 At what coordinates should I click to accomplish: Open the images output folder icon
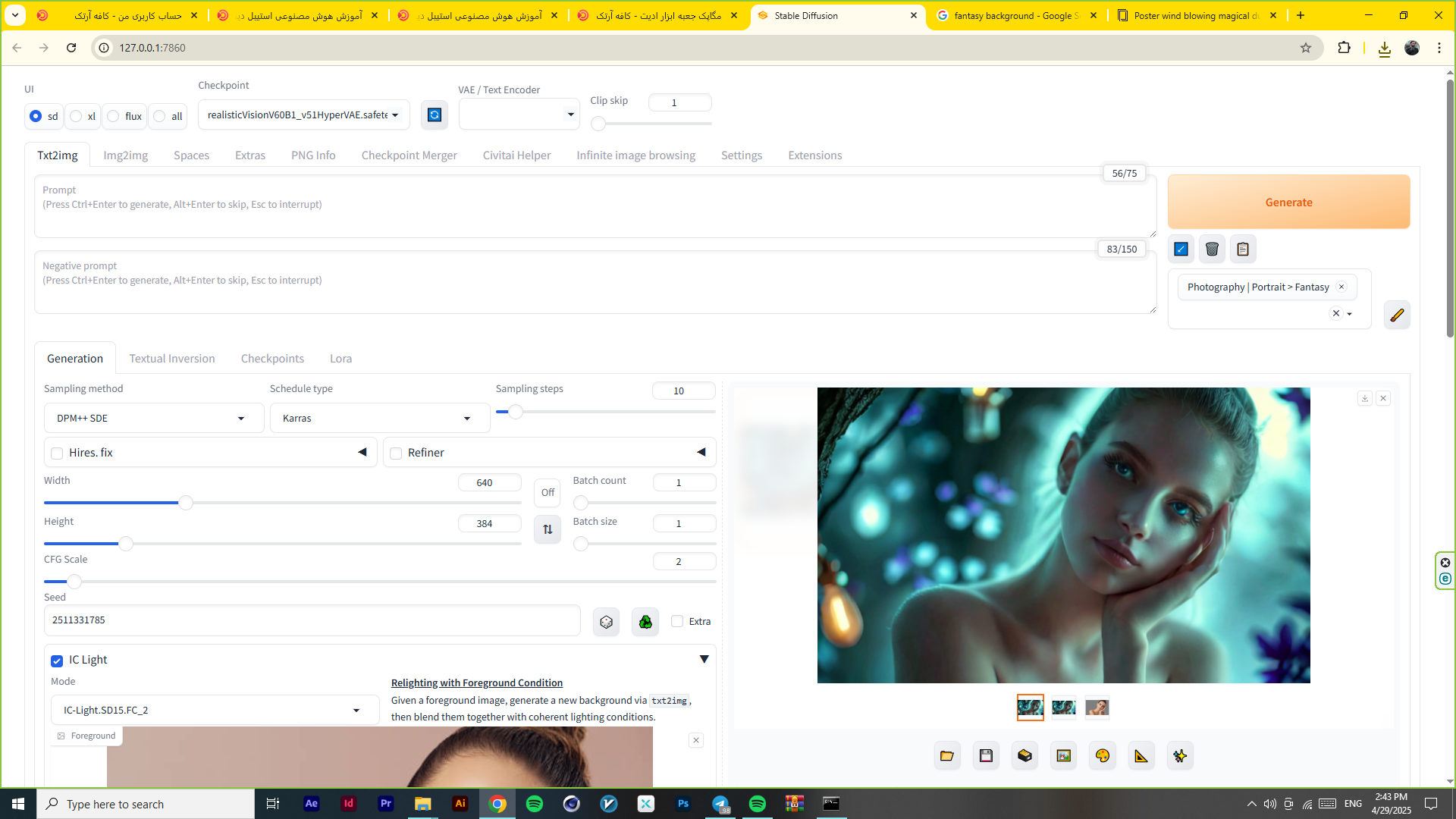click(947, 755)
